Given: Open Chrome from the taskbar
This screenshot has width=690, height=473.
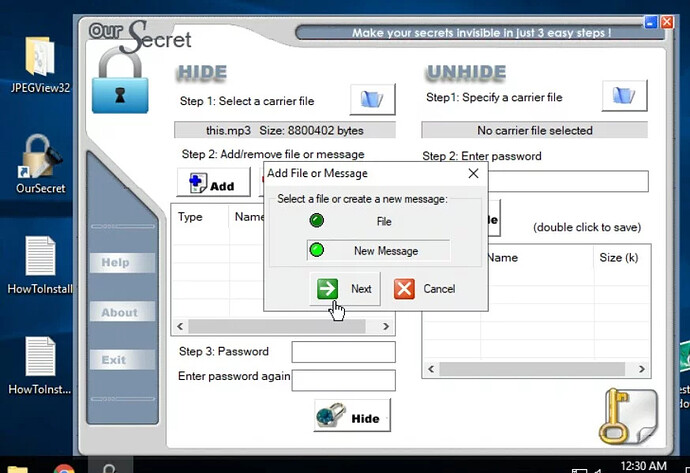Looking at the screenshot, I should tap(63, 466).
